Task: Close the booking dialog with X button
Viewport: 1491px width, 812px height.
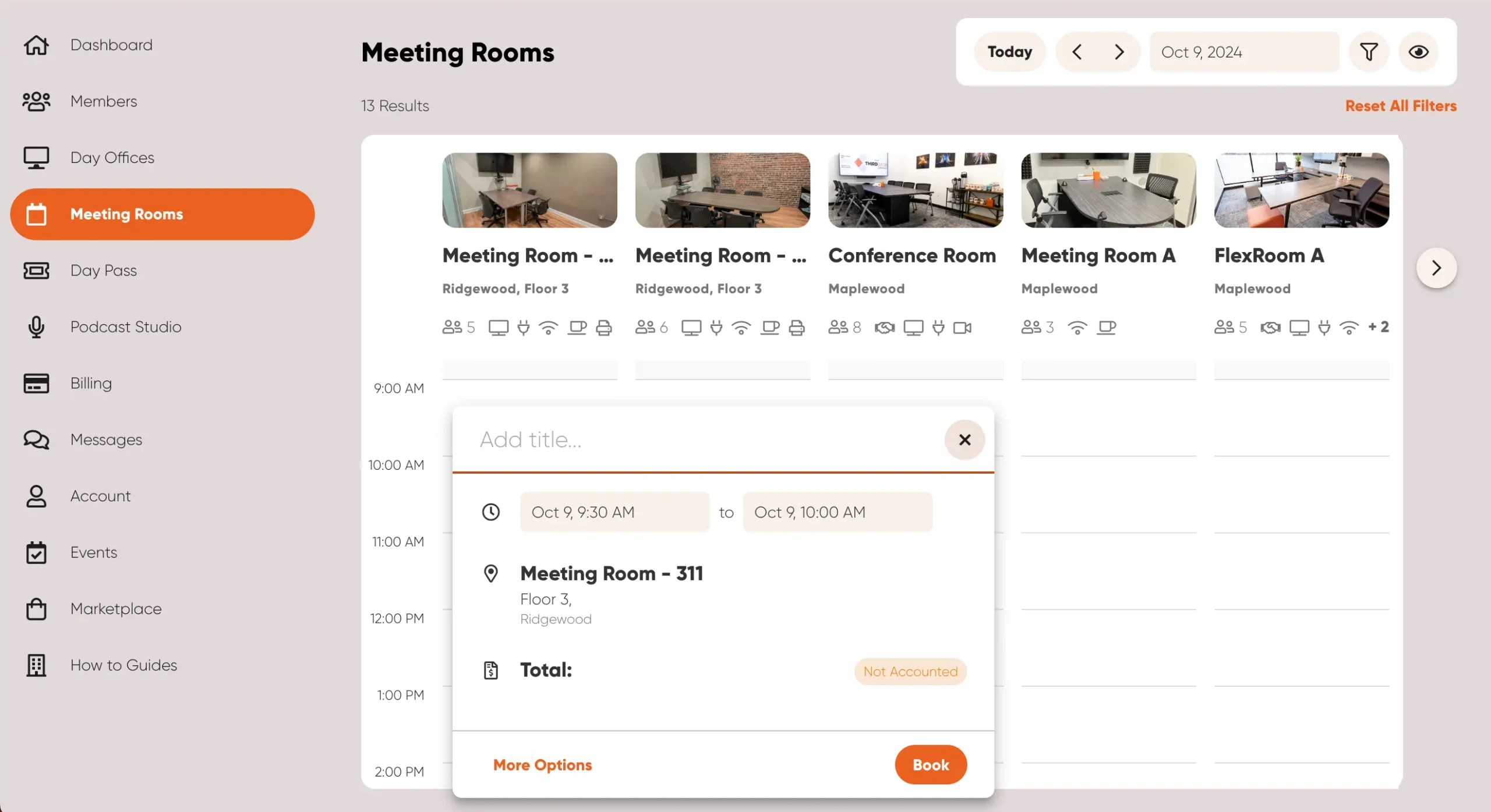Action: tap(963, 439)
